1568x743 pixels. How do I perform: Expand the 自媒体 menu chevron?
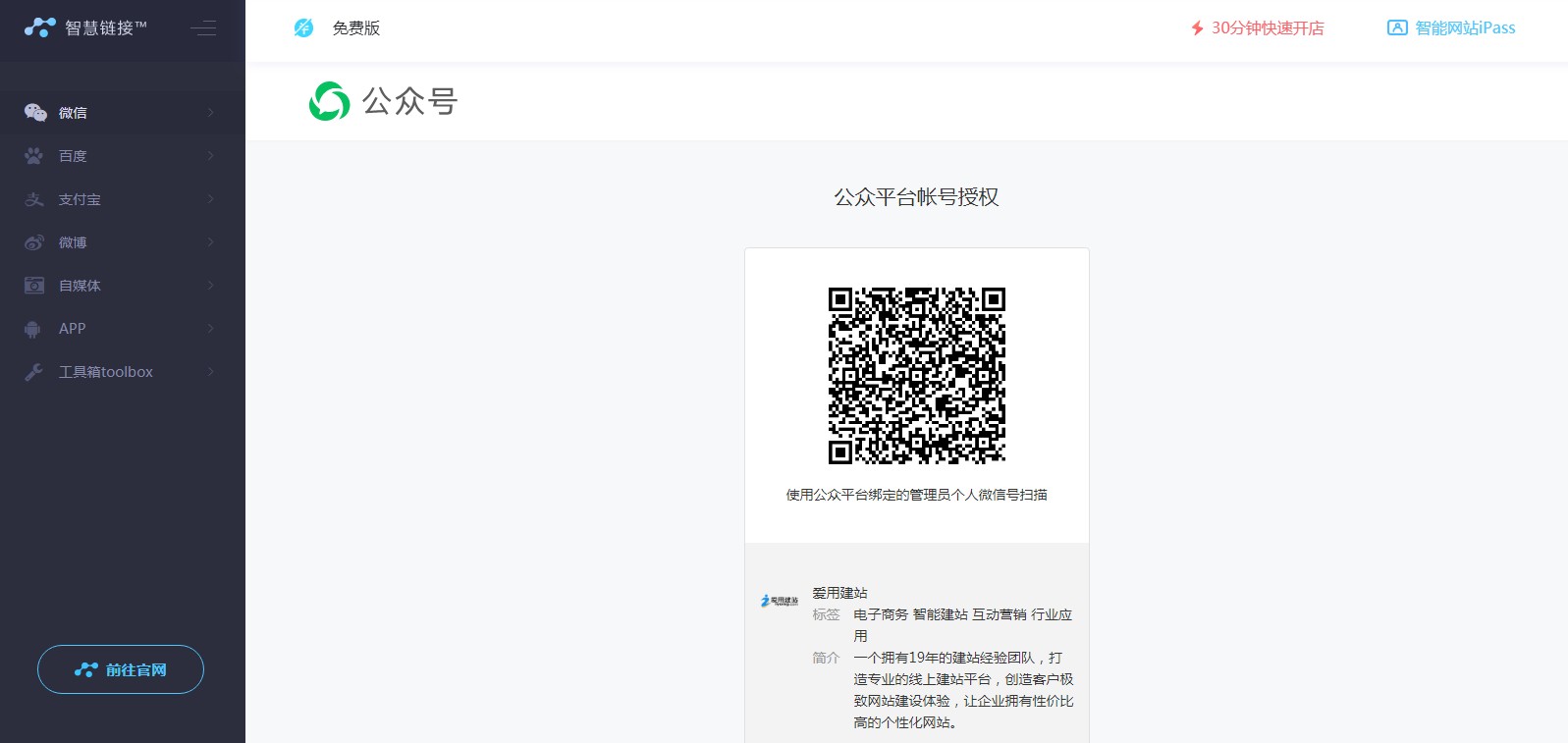click(x=211, y=286)
